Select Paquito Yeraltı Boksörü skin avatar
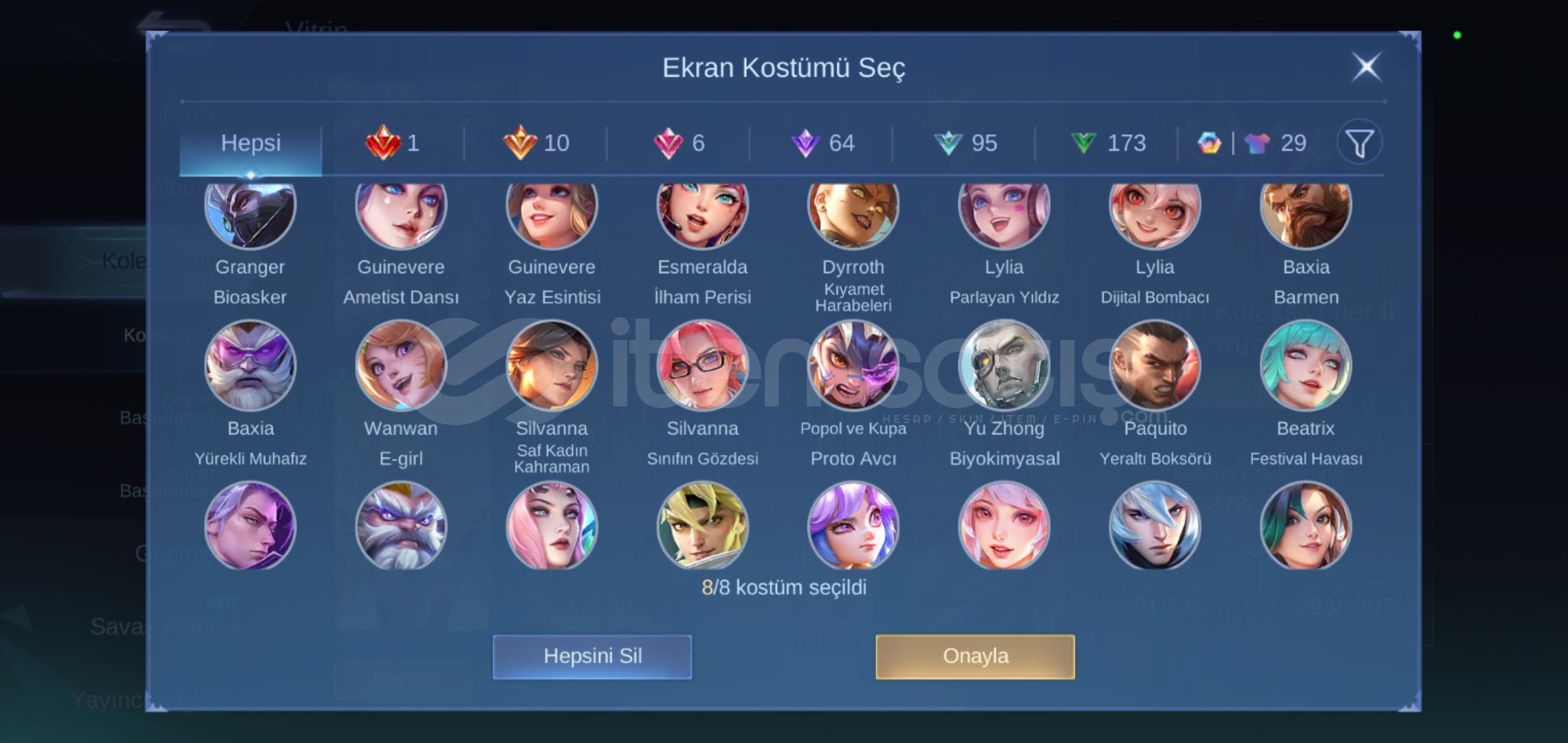 pyautogui.click(x=1155, y=365)
